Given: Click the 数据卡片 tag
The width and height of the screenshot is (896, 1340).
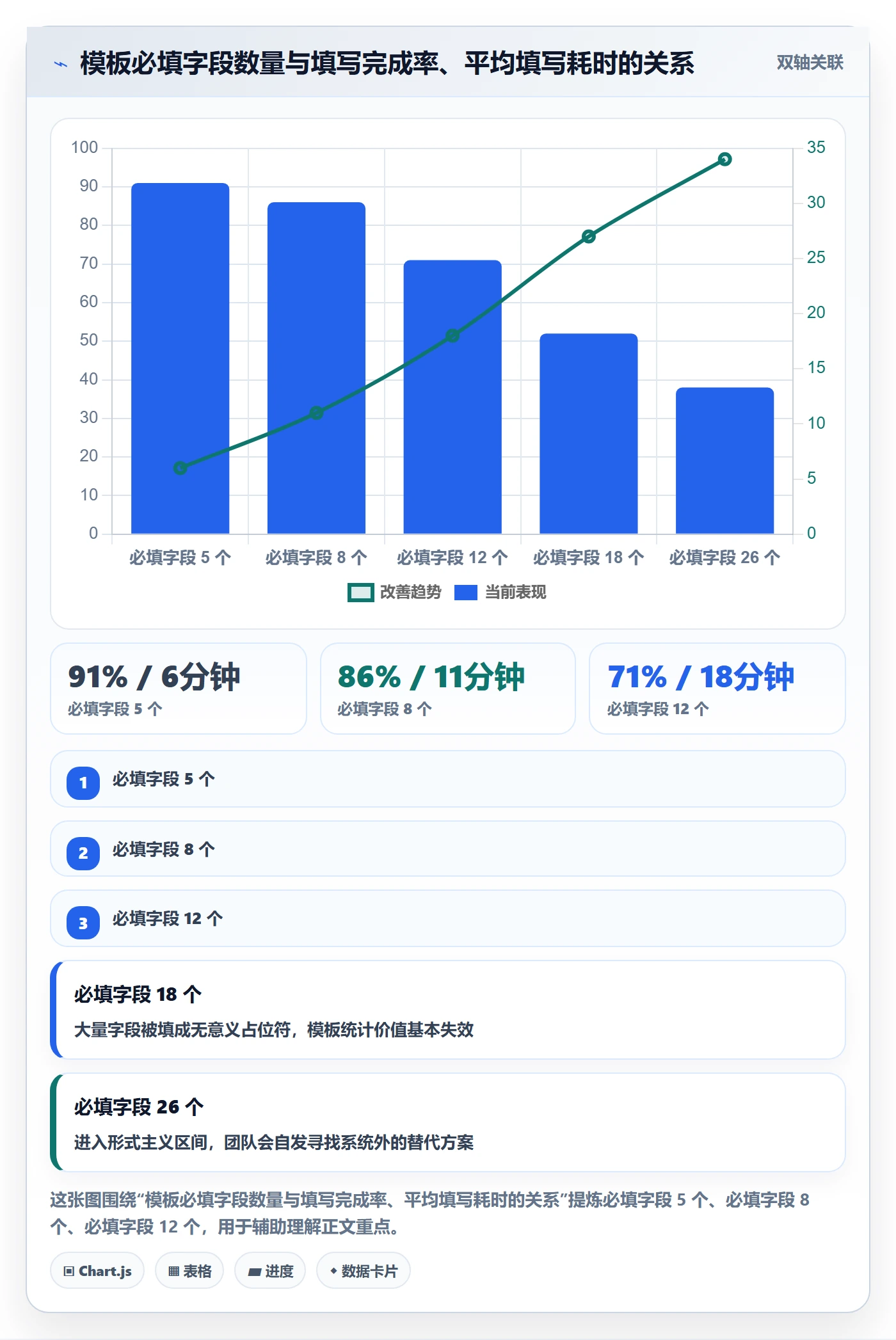Looking at the screenshot, I should click(364, 1271).
